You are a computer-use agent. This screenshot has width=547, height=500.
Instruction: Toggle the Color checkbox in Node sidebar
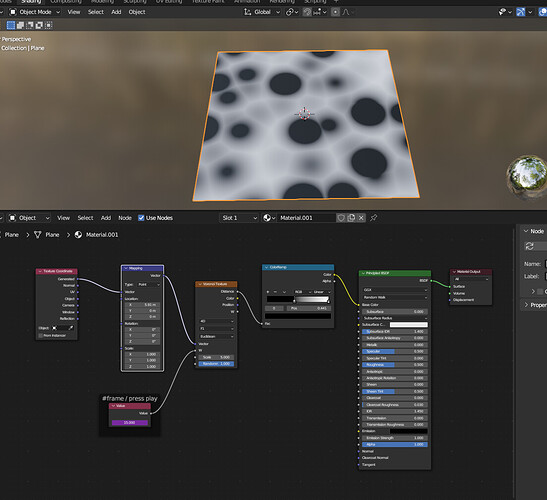[x=540, y=291]
